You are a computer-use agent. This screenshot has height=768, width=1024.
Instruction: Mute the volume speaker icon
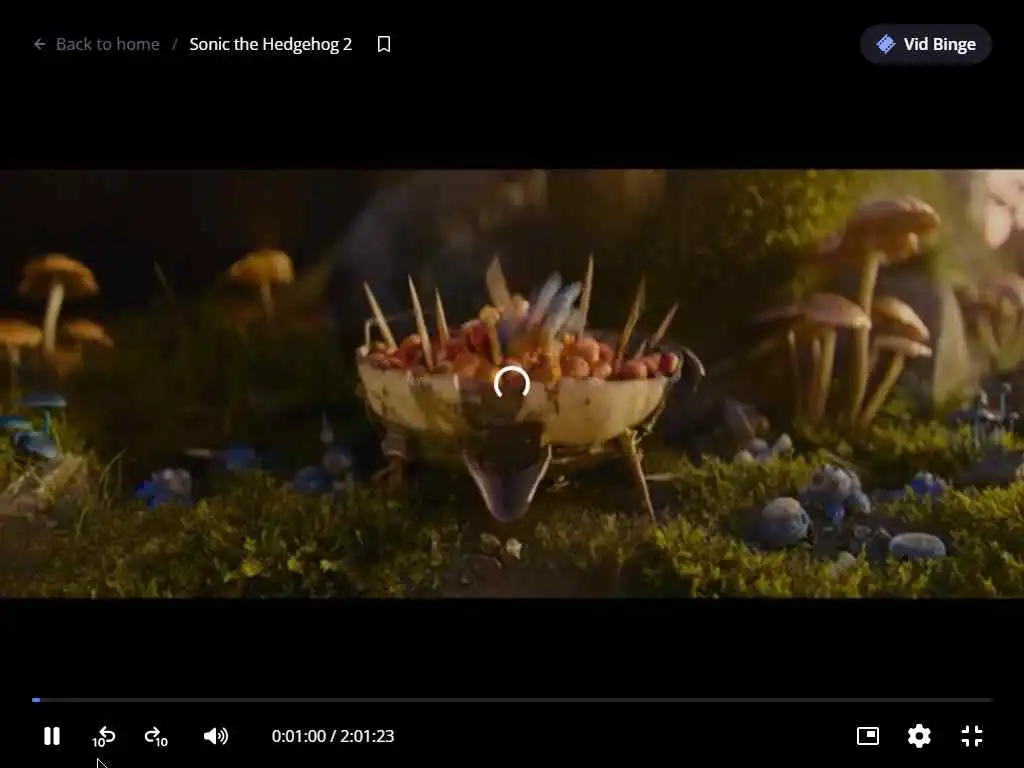[x=216, y=736]
